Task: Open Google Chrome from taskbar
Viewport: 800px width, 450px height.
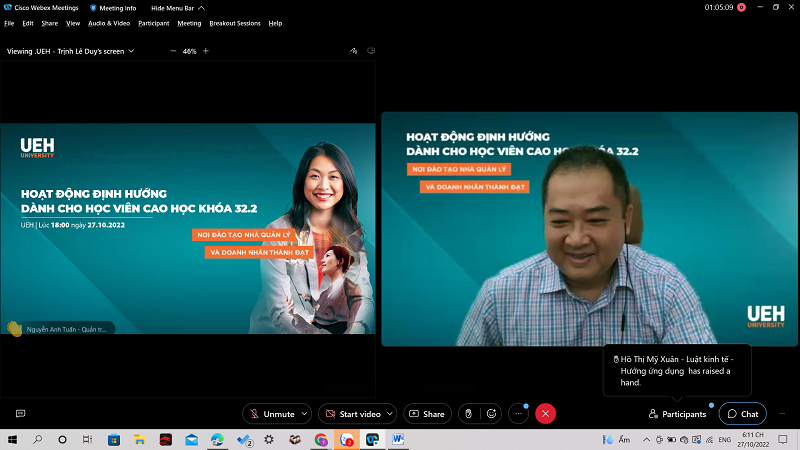Action: (321, 439)
